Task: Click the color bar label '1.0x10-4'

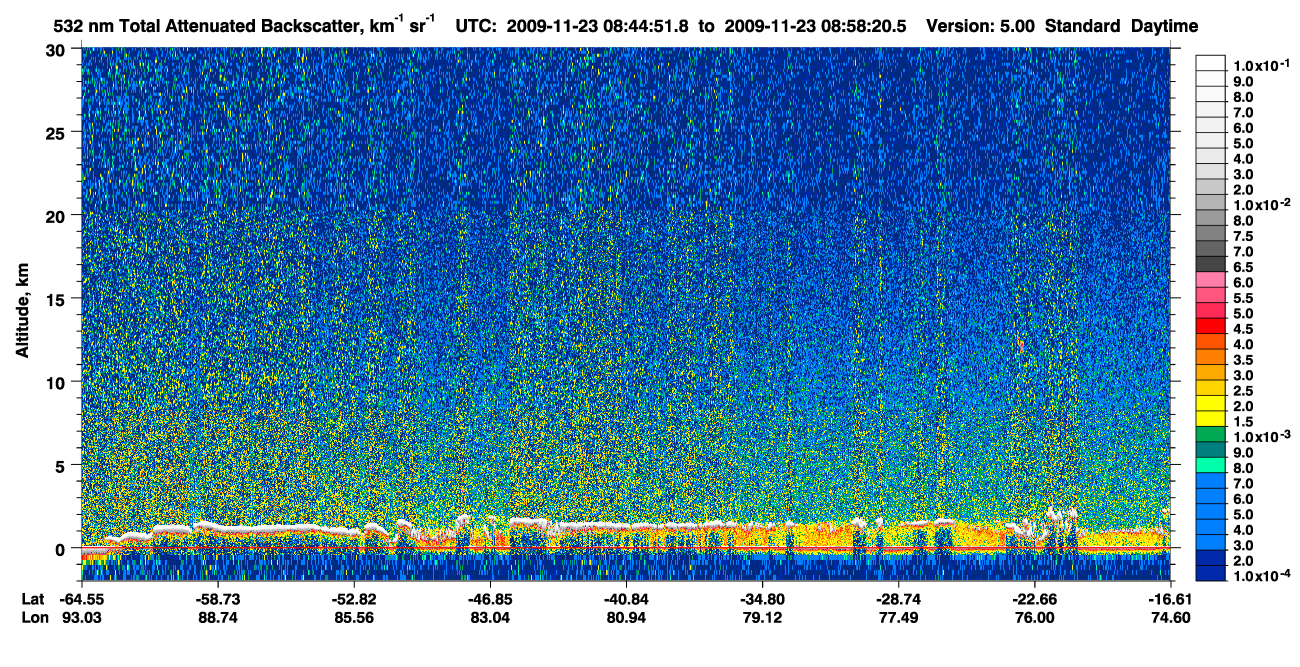Action: 1262,577
